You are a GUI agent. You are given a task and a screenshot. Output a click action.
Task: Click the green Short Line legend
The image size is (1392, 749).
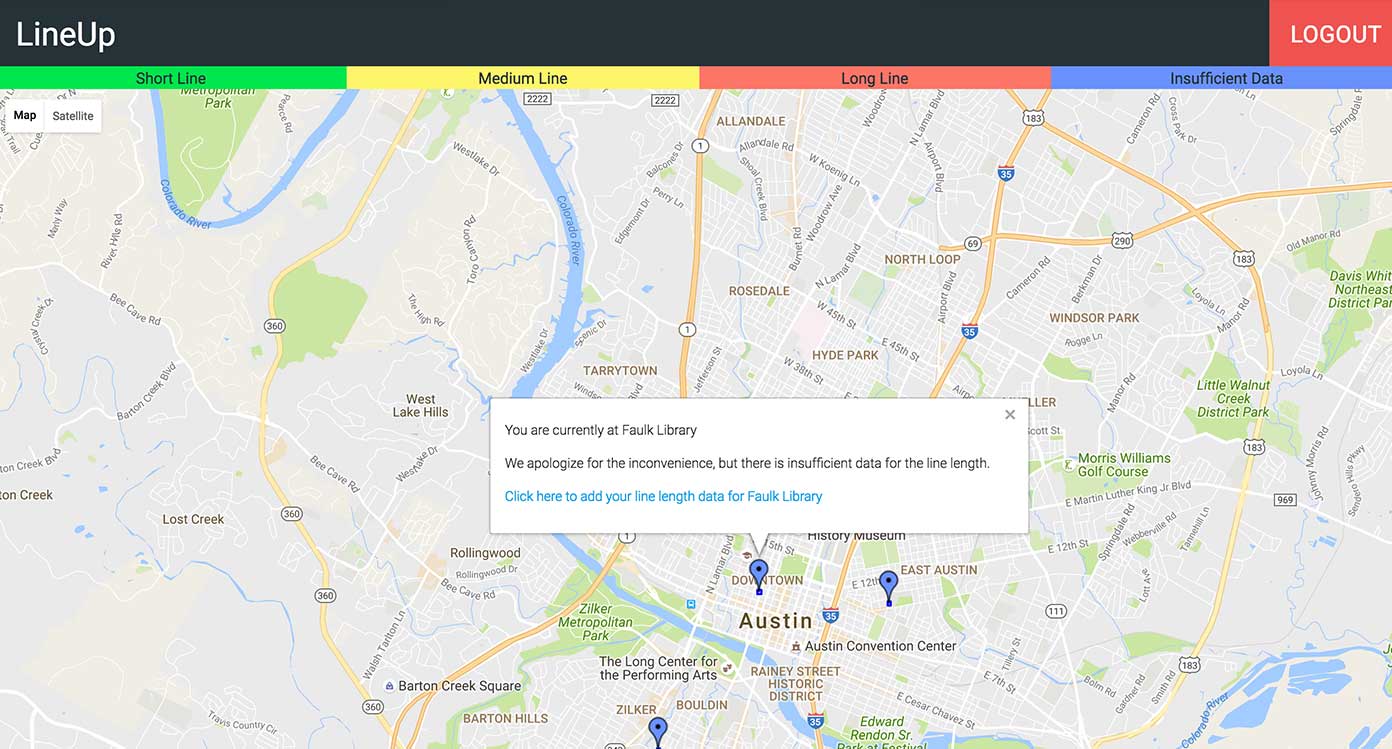click(x=173, y=78)
